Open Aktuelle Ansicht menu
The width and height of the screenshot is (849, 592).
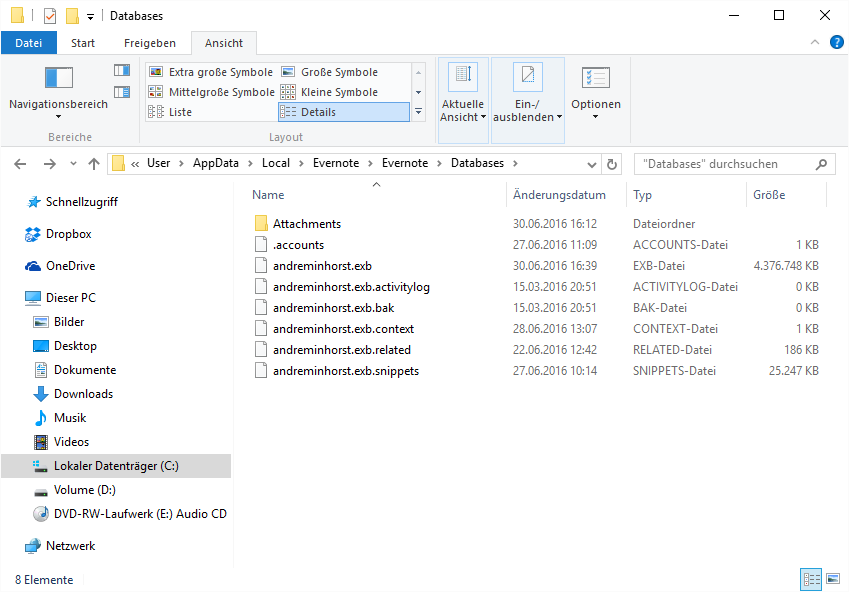pos(463,100)
